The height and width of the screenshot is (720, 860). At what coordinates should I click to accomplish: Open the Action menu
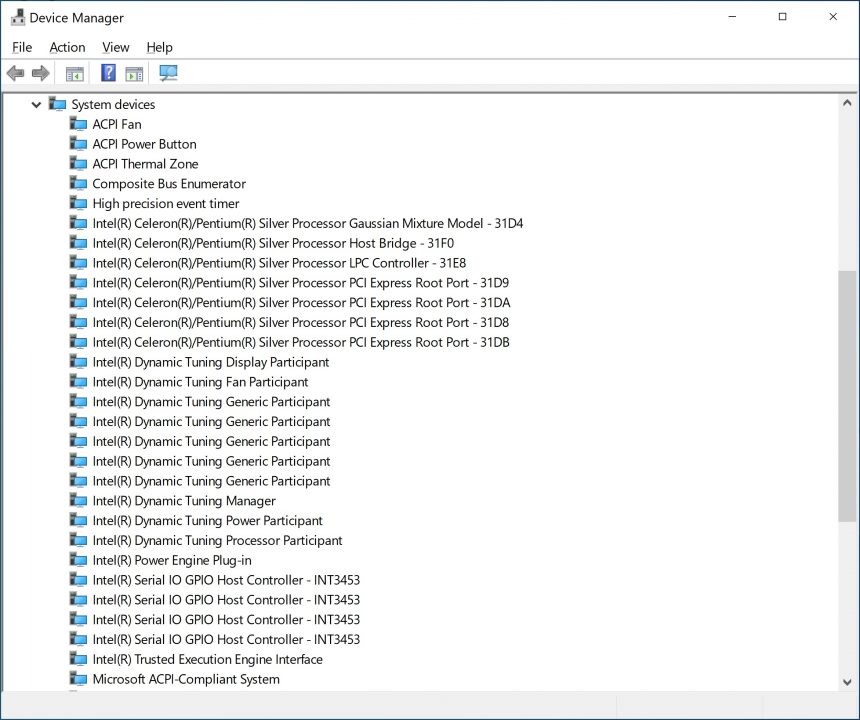pos(67,47)
